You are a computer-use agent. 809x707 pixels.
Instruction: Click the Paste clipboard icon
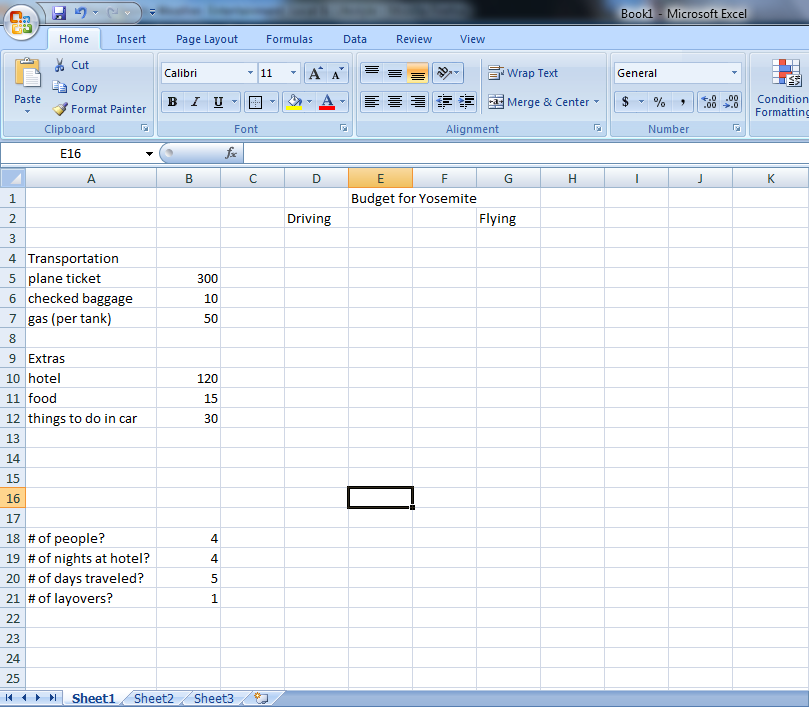(x=27, y=73)
